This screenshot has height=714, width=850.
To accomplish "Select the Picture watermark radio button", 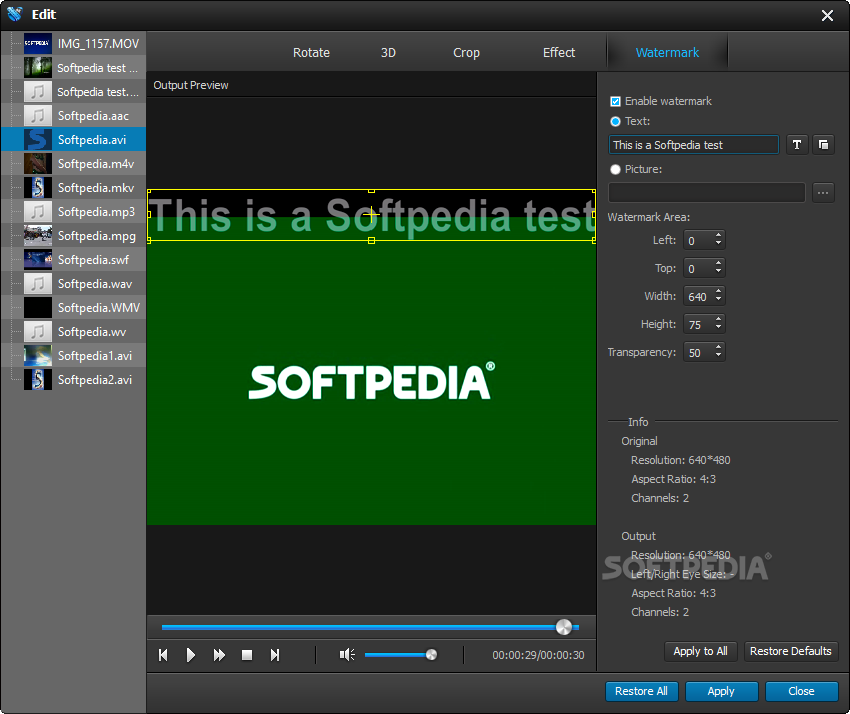I will [615, 169].
